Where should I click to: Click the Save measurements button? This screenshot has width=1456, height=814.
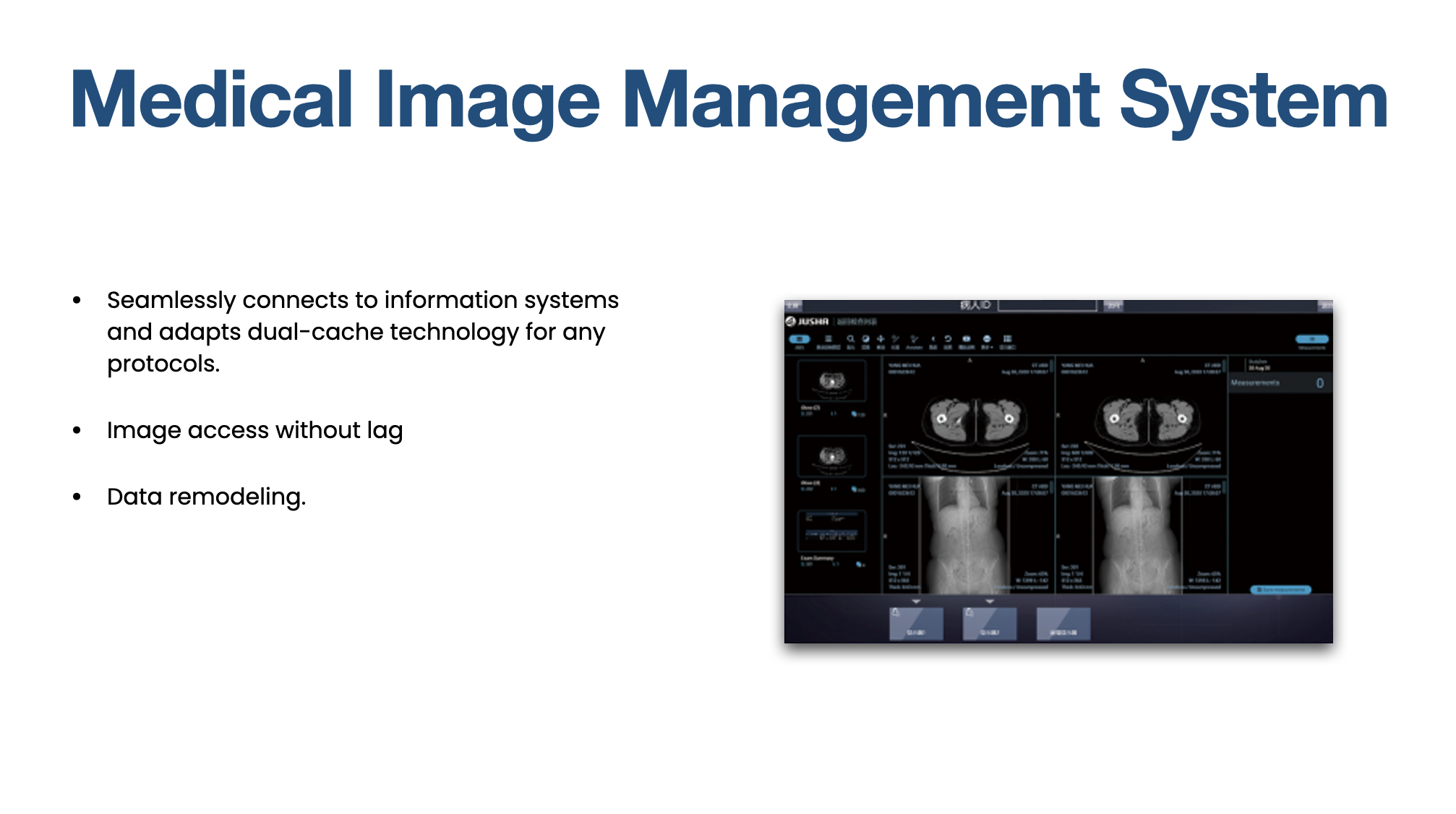(x=1281, y=590)
